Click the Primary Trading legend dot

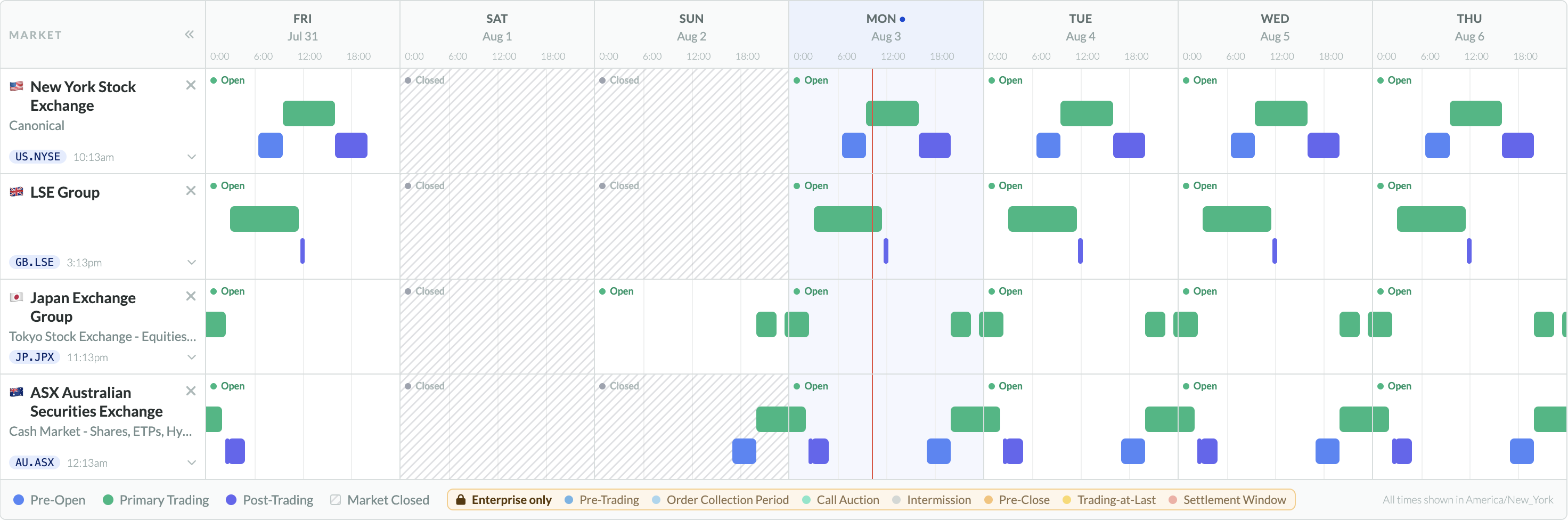[x=108, y=500]
